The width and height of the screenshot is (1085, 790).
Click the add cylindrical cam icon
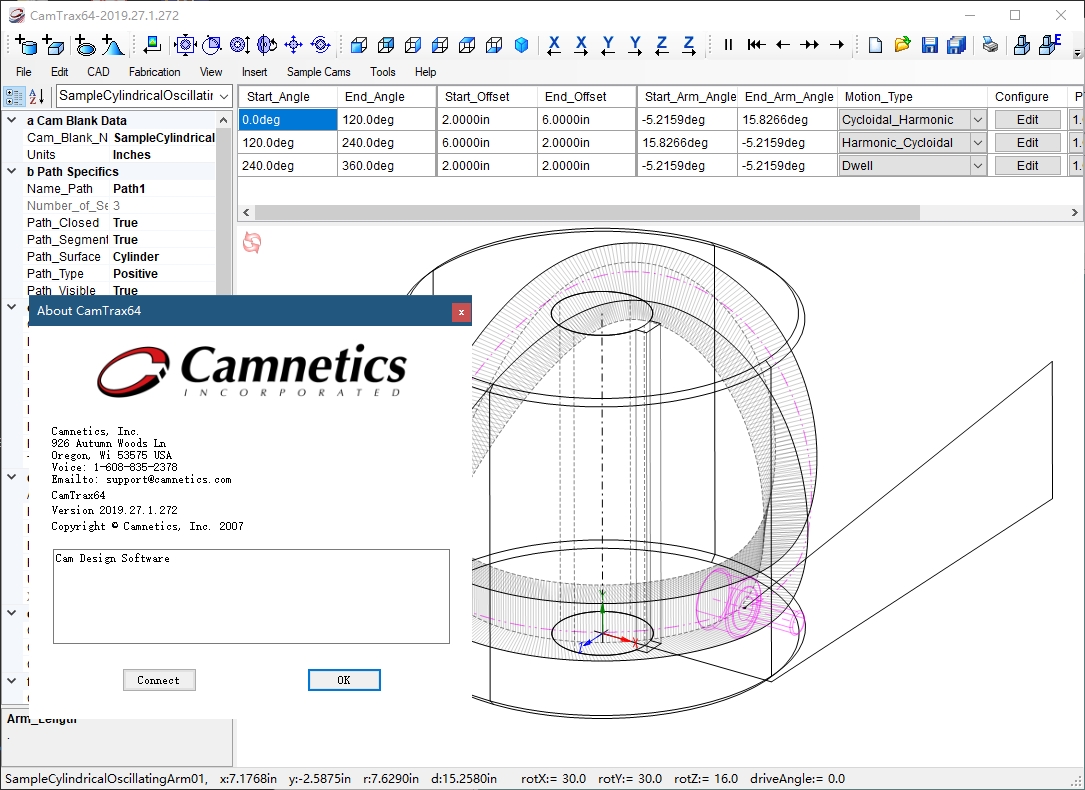point(26,45)
